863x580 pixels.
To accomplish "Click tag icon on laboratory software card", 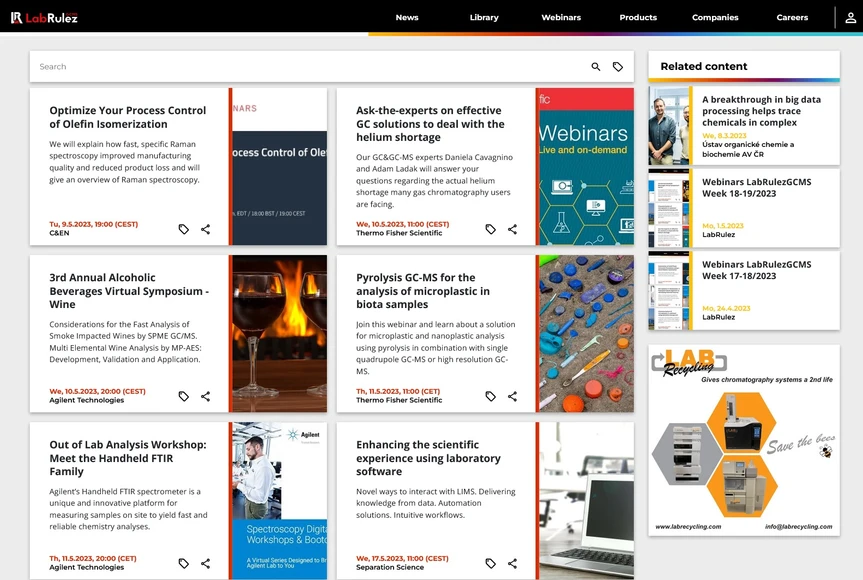I will click(490, 563).
